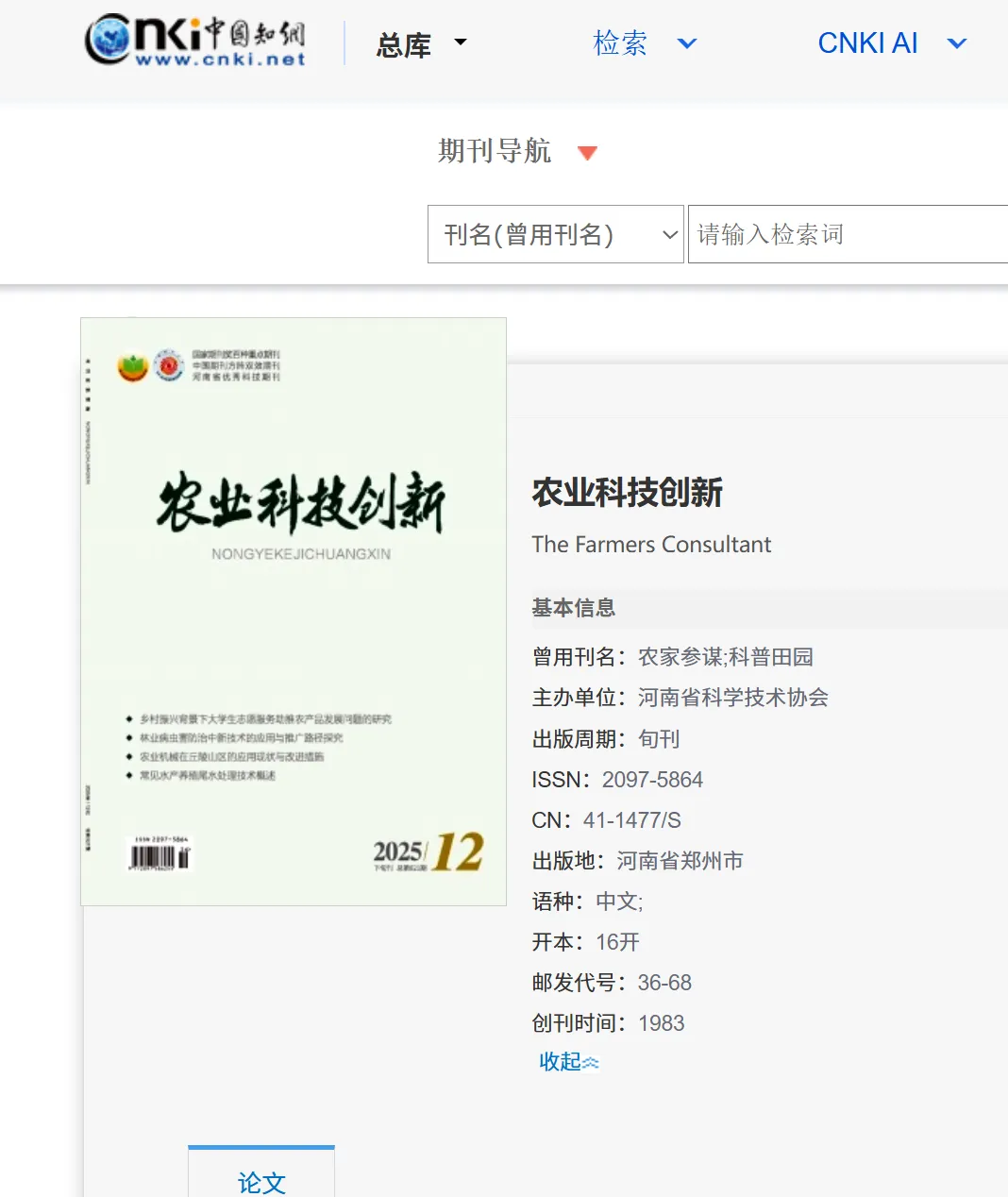Select sponsor text 河南省科学技术协会
The width and height of the screenshot is (1008, 1197).
[733, 698]
